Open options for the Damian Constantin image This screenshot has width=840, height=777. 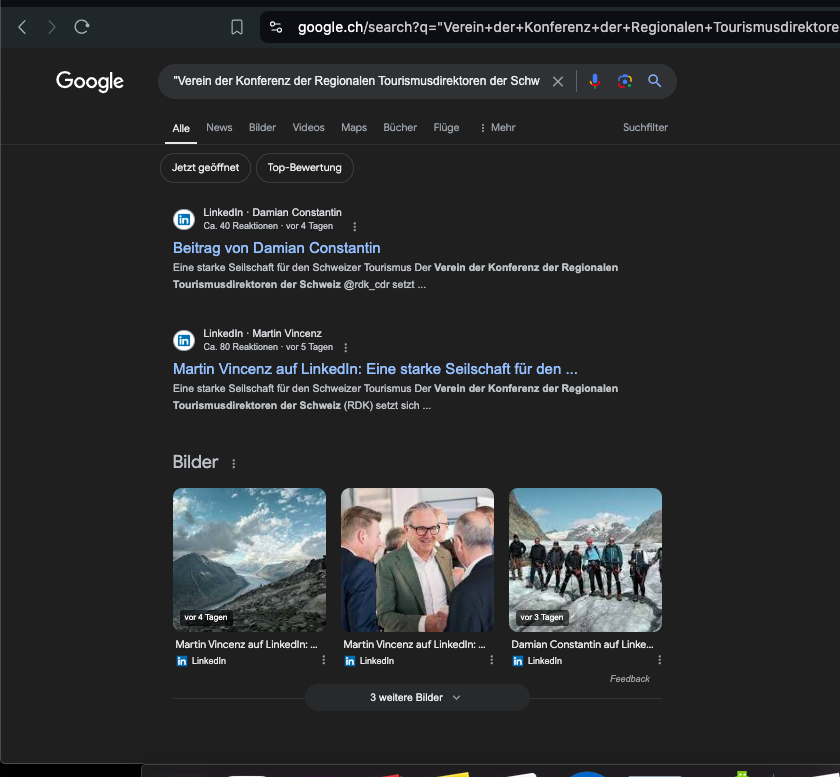(x=659, y=660)
